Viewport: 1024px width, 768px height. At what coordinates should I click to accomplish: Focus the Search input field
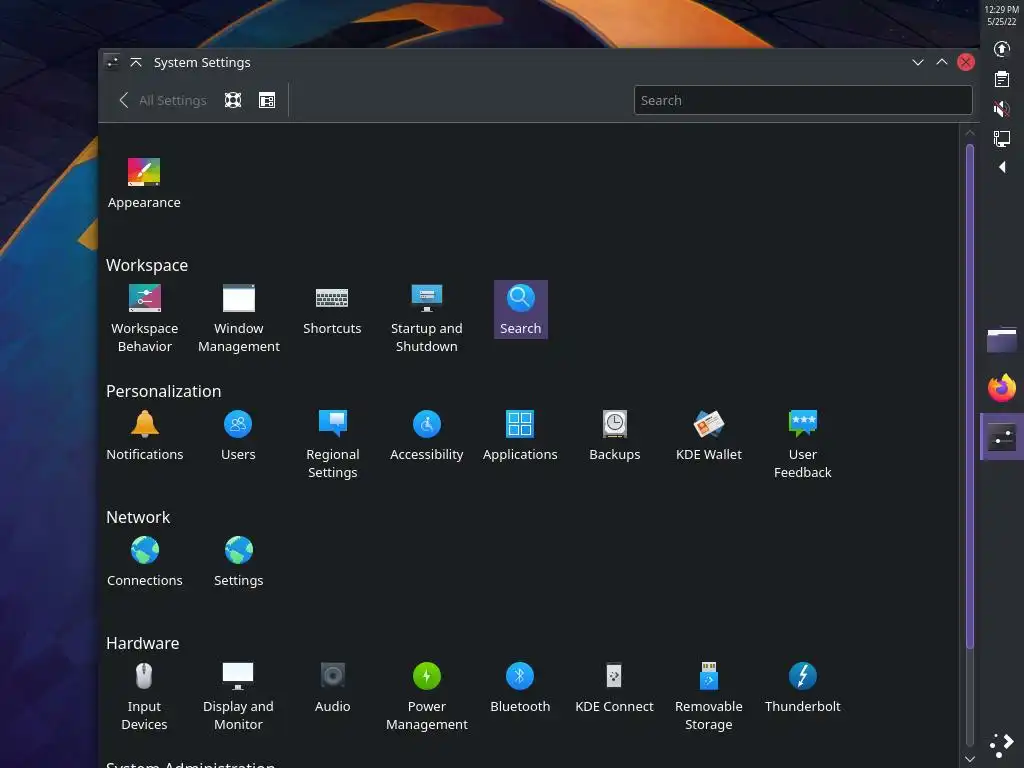(803, 100)
